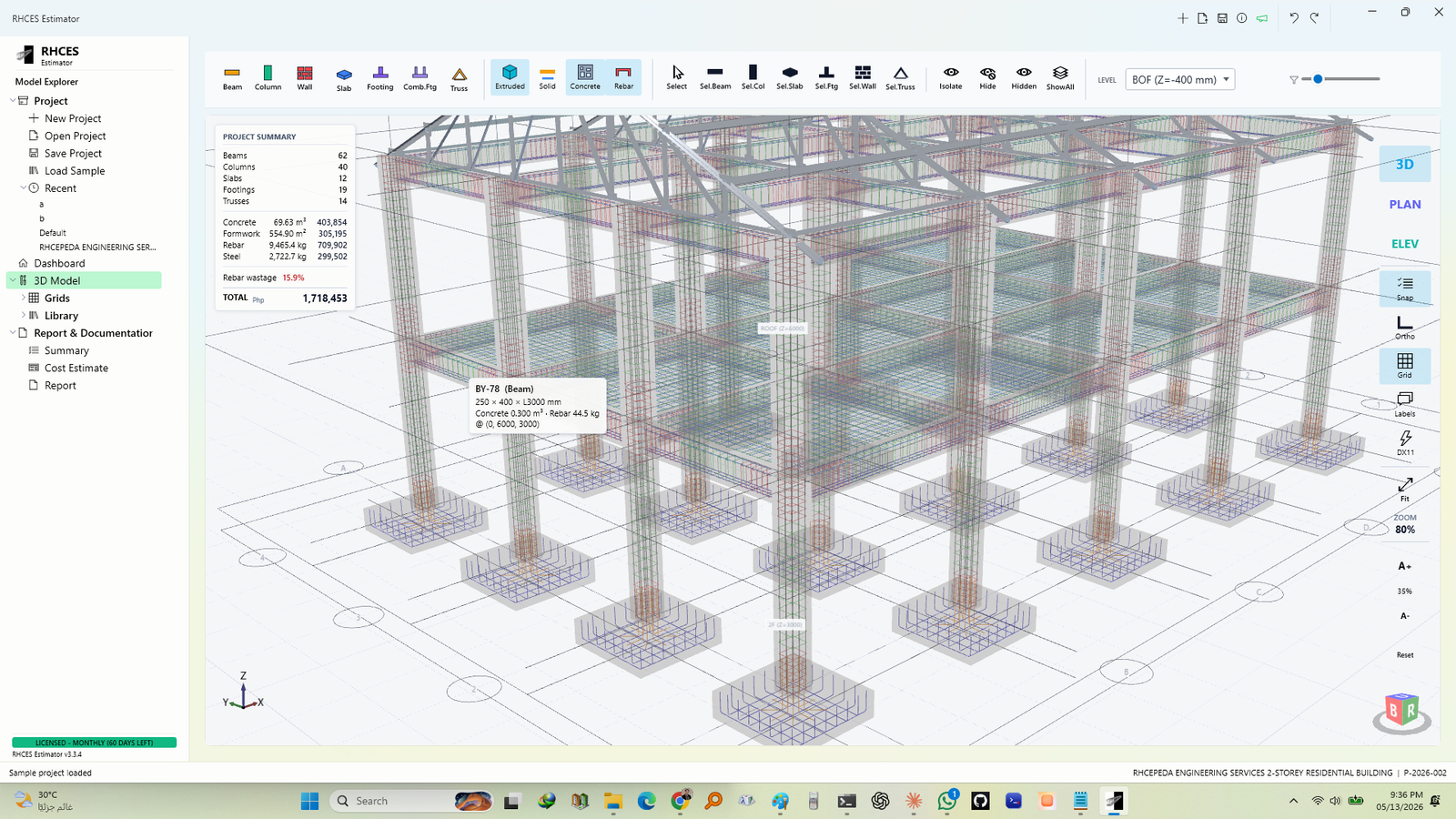This screenshot has height=819, width=1456.
Task: Toggle Ortho mode
Action: 1405,328
